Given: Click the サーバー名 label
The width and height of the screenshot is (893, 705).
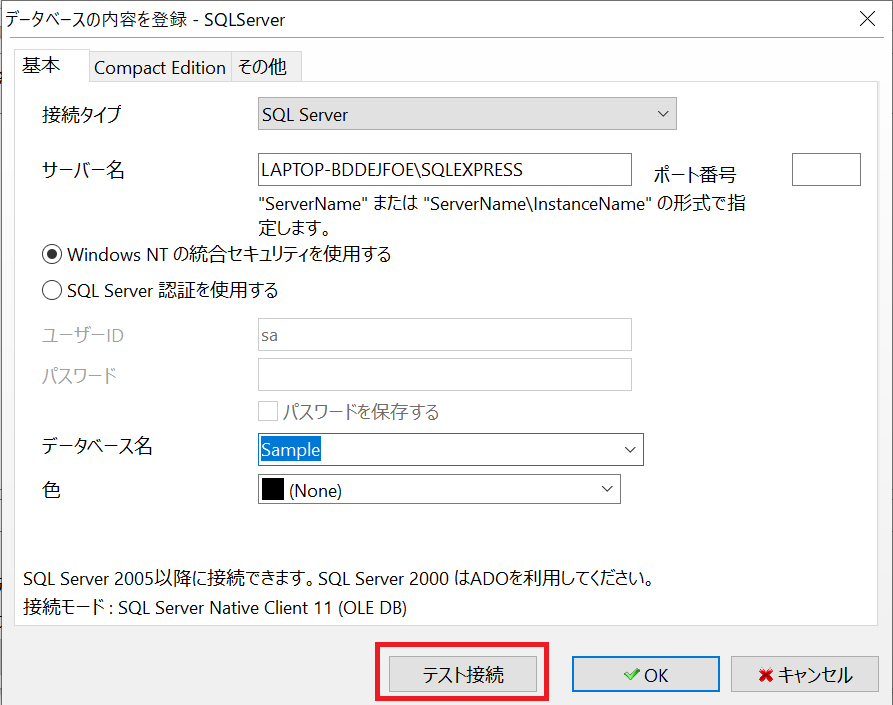Looking at the screenshot, I should pyautogui.click(x=83, y=170).
